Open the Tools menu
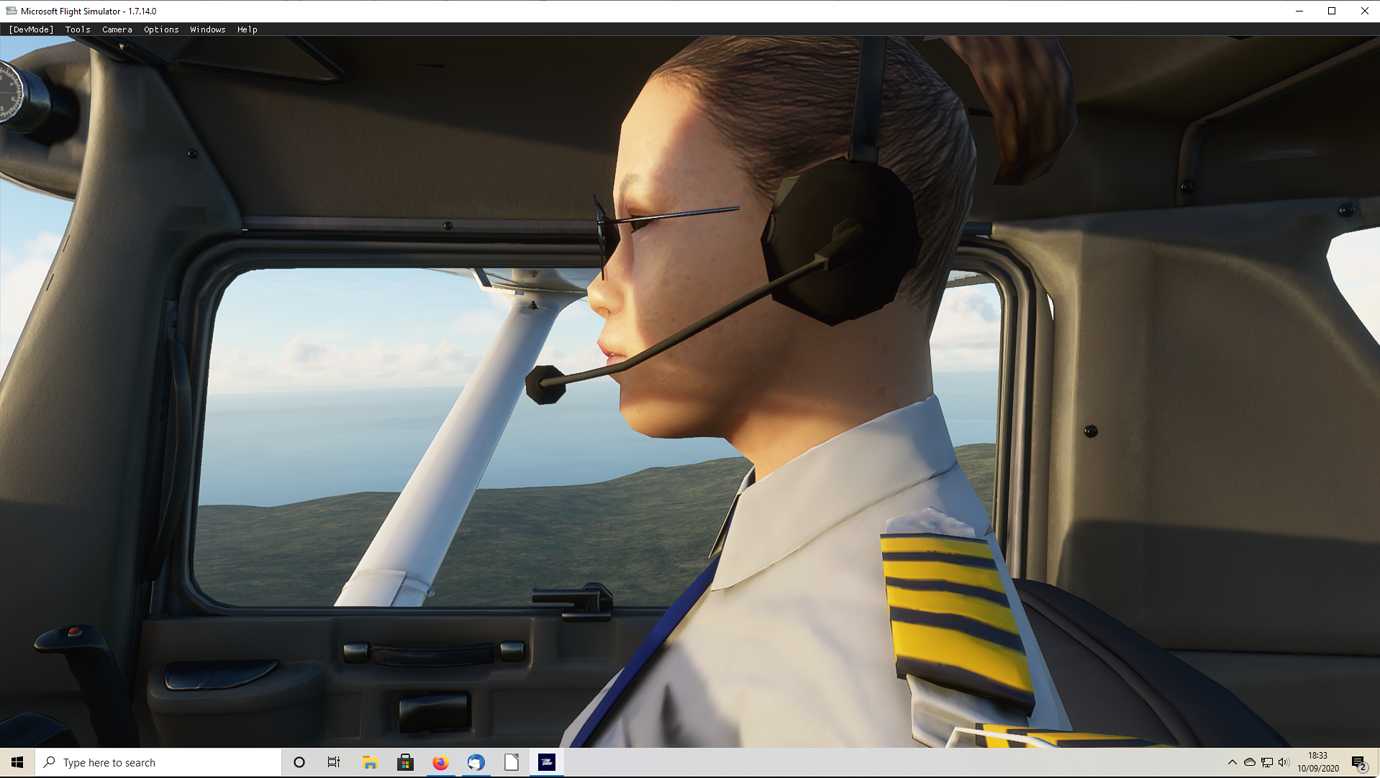 tap(77, 29)
